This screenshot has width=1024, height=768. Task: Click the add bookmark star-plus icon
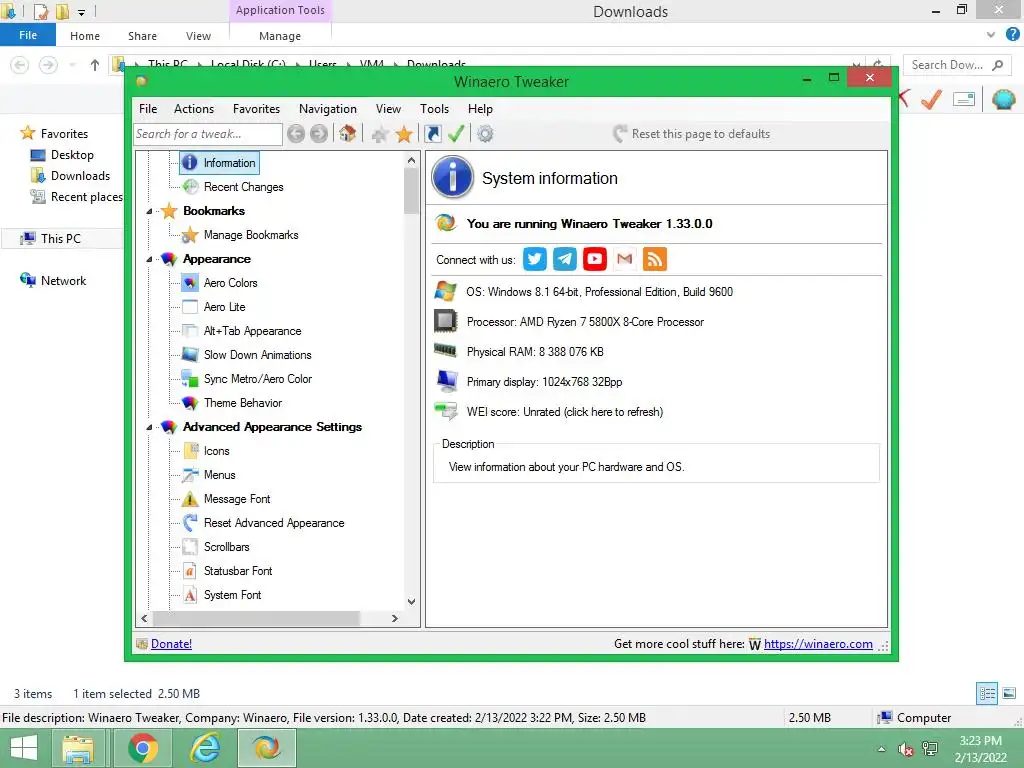coord(379,135)
